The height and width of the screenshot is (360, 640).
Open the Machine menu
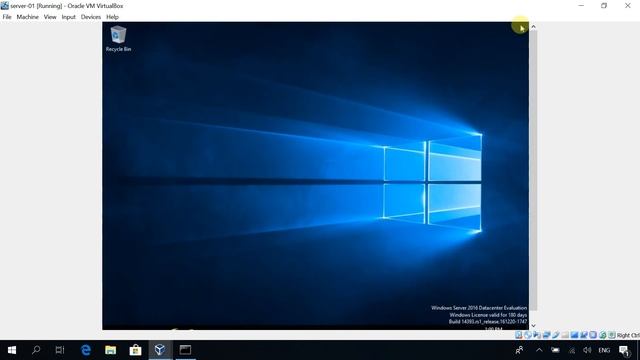[x=27, y=17]
